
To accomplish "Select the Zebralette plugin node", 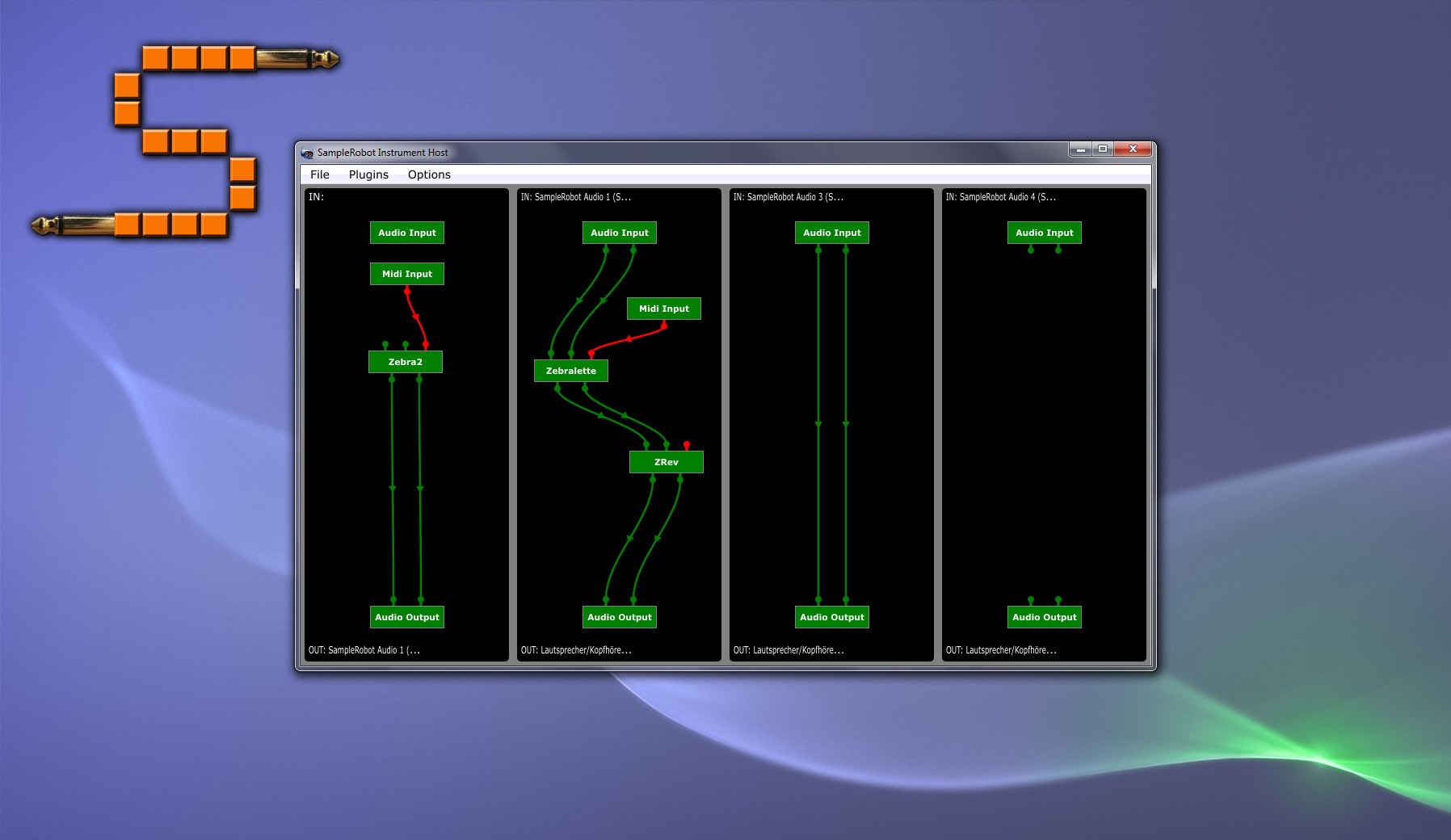I will coord(570,371).
